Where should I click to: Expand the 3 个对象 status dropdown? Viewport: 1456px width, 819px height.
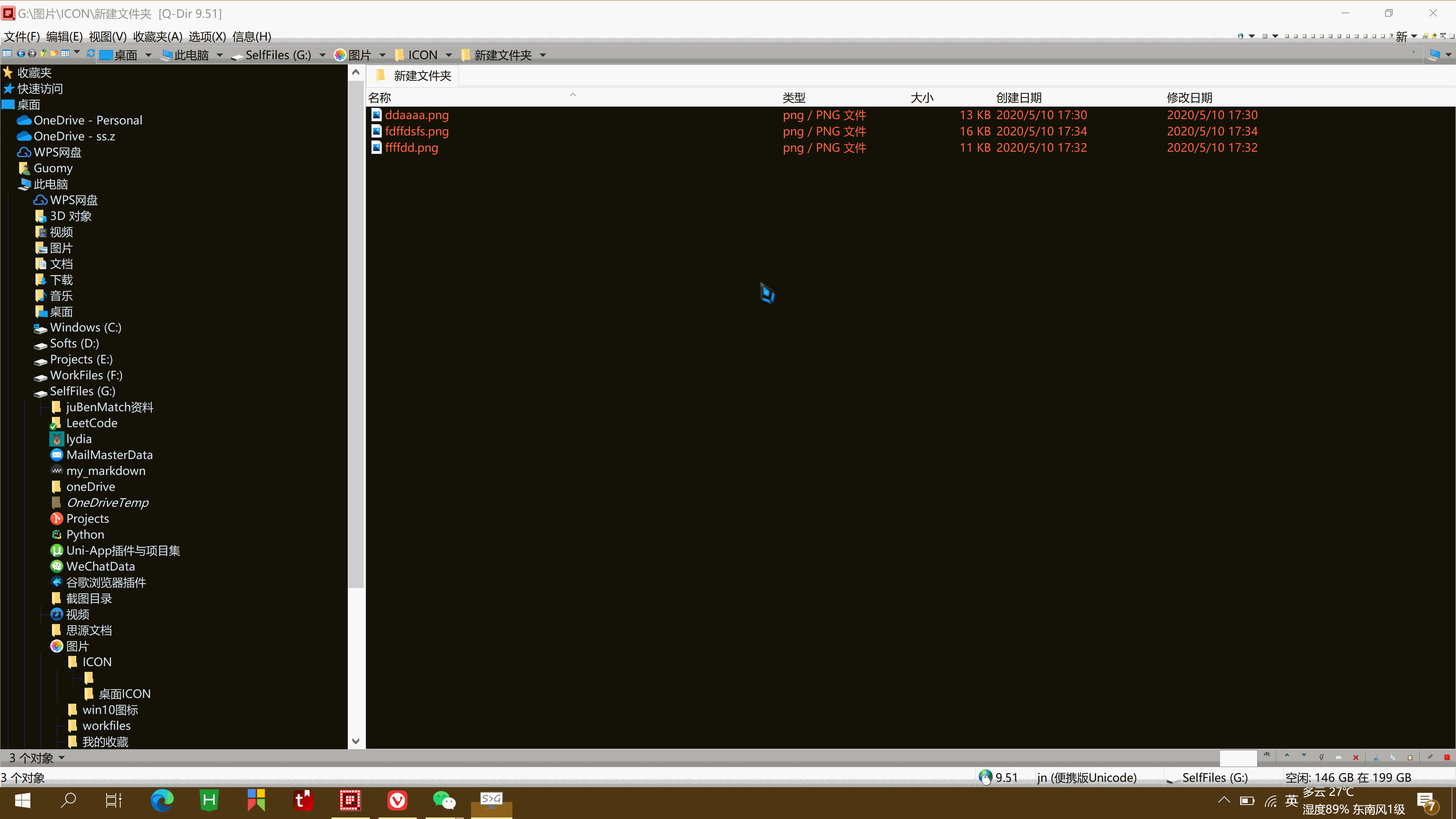coord(61,758)
